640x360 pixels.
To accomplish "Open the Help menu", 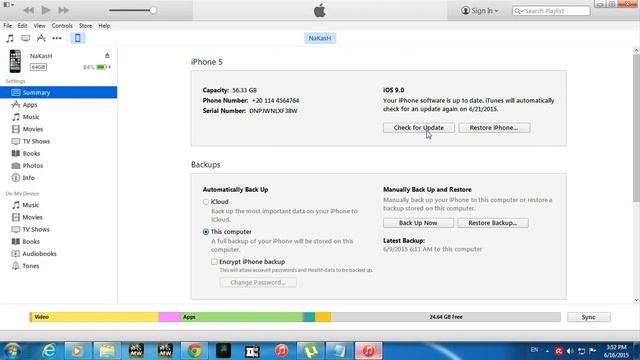I will click(x=104, y=26).
